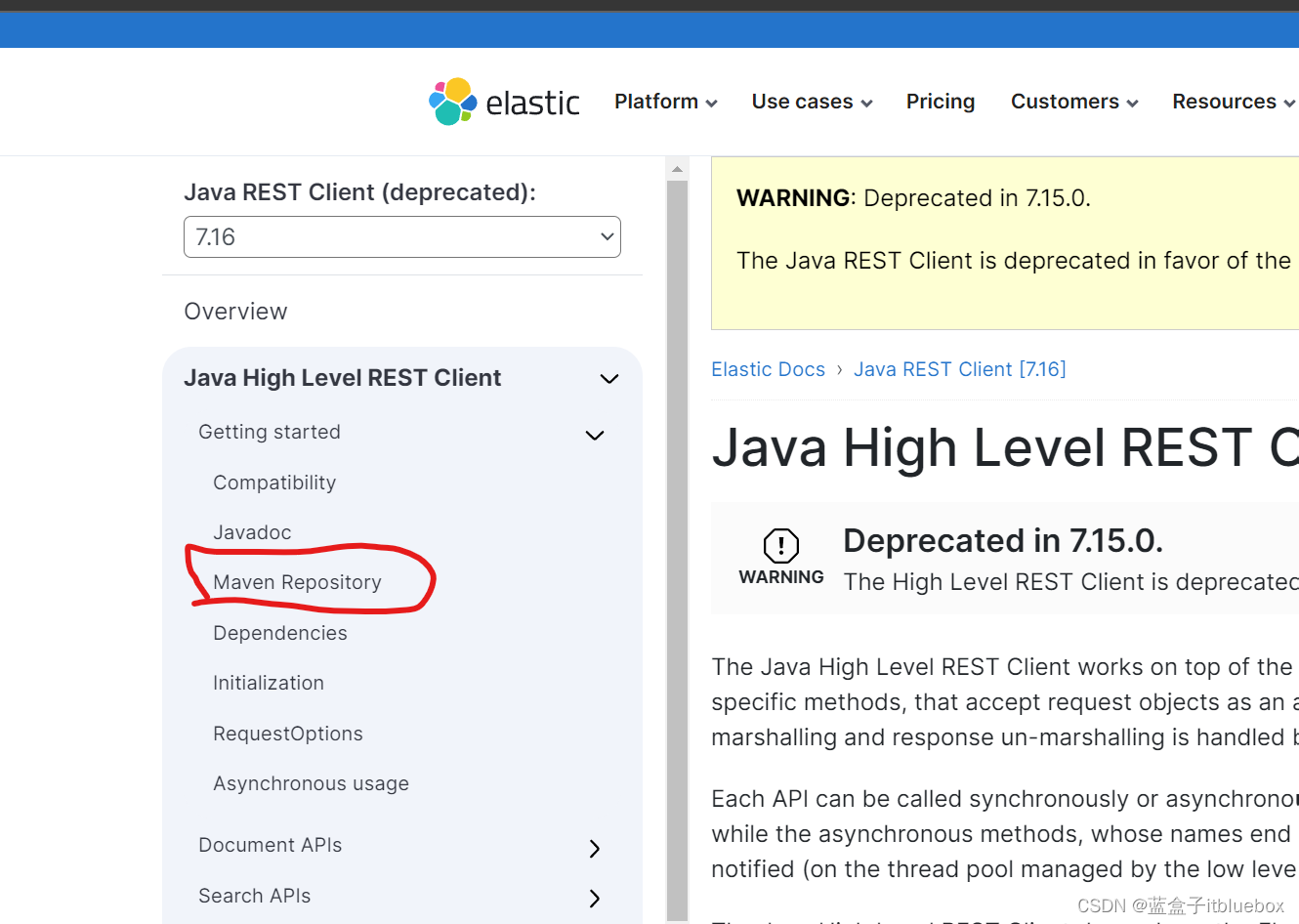Open the Platform menu
Image resolution: width=1299 pixels, height=924 pixels.
click(x=665, y=102)
